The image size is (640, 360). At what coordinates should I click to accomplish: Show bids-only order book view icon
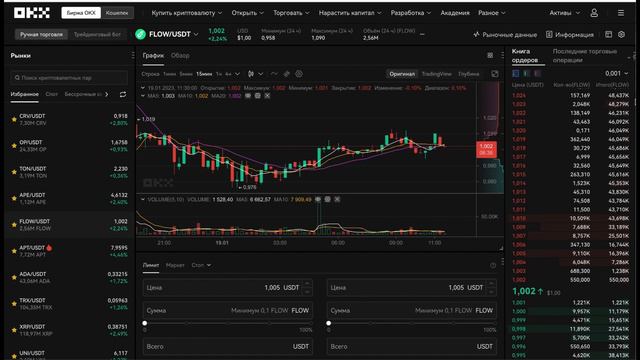click(527, 73)
